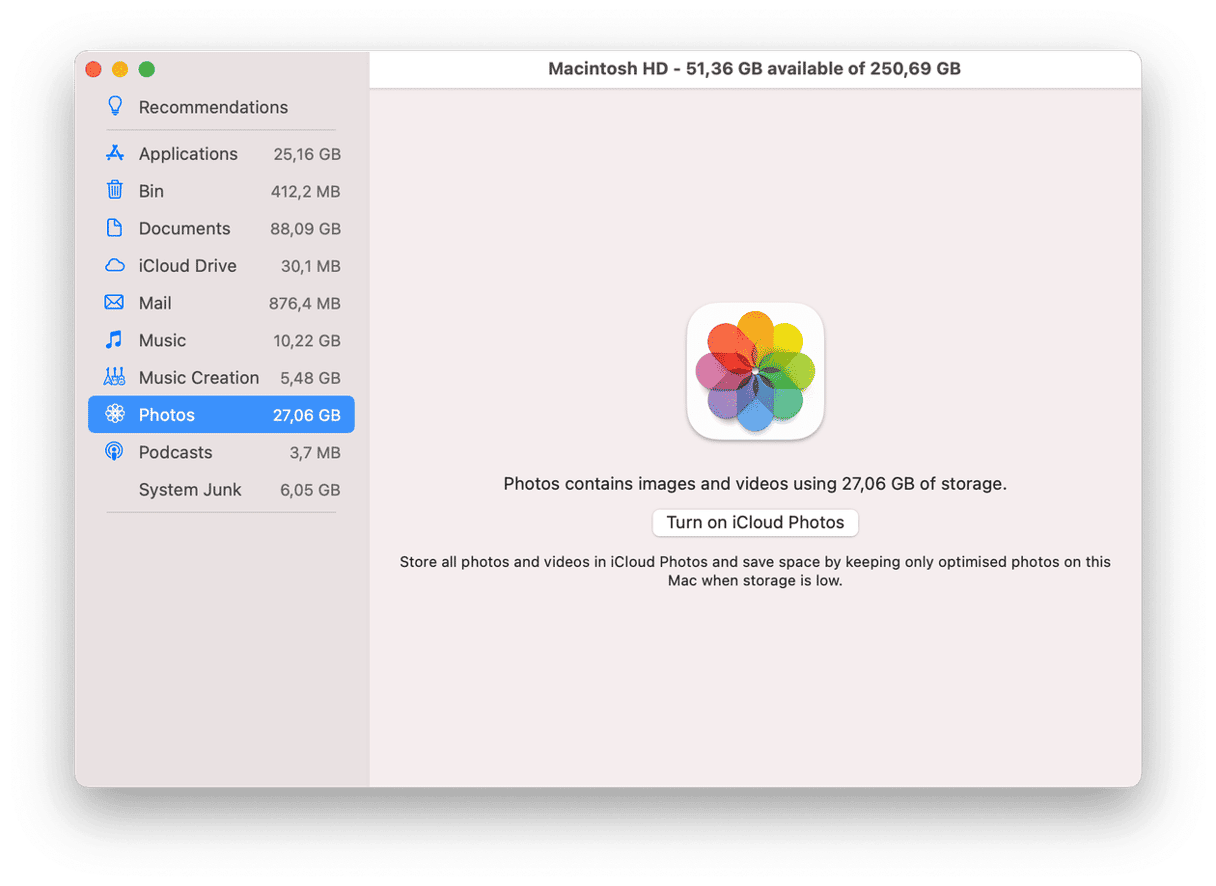Screen dimensions: 1216x886
Task: Click the Macintosh HD title bar text
Action: click(754, 69)
